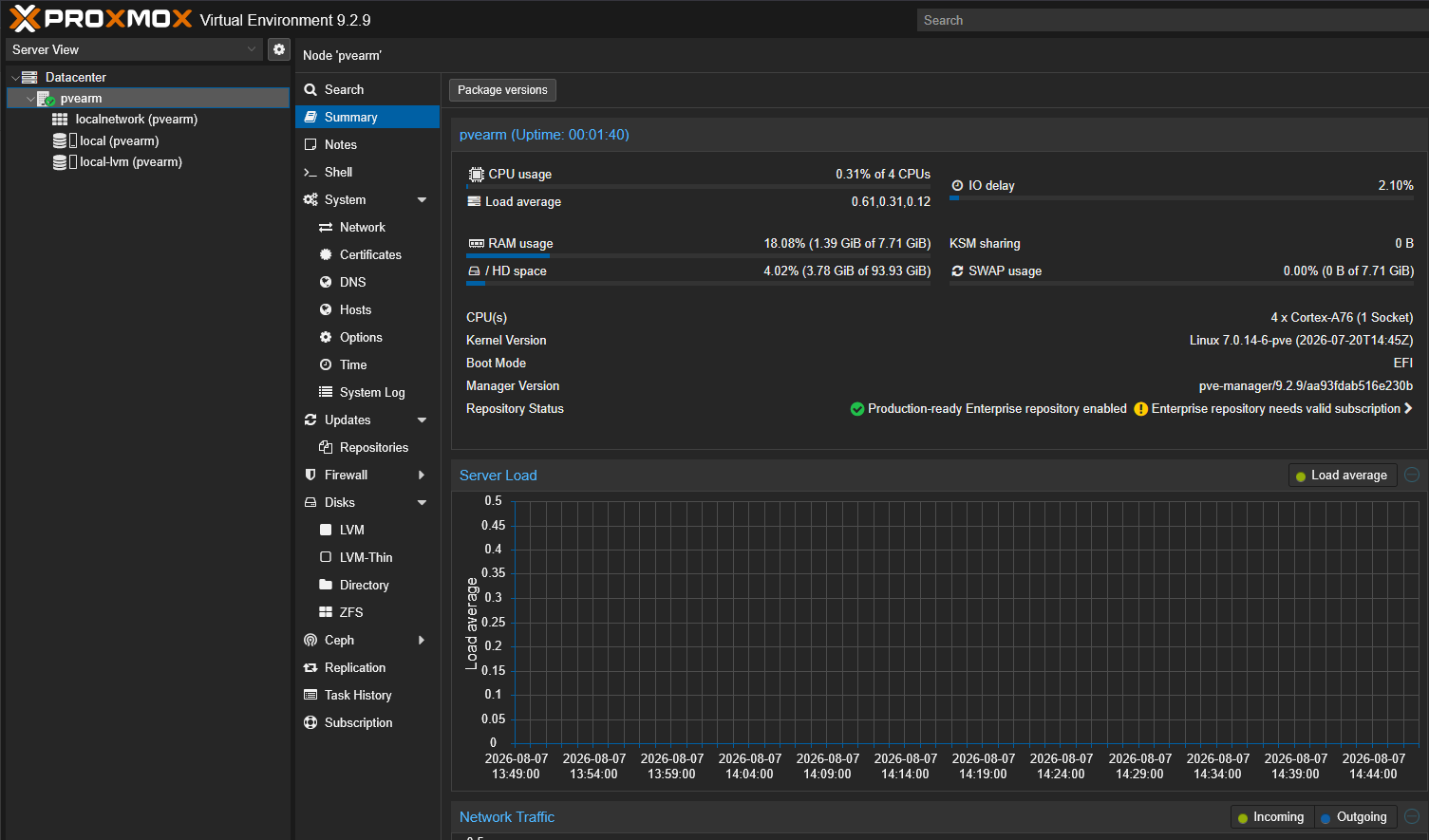Click the LVM disks menu entry
Image resolution: width=1429 pixels, height=840 pixels.
[x=367, y=530]
